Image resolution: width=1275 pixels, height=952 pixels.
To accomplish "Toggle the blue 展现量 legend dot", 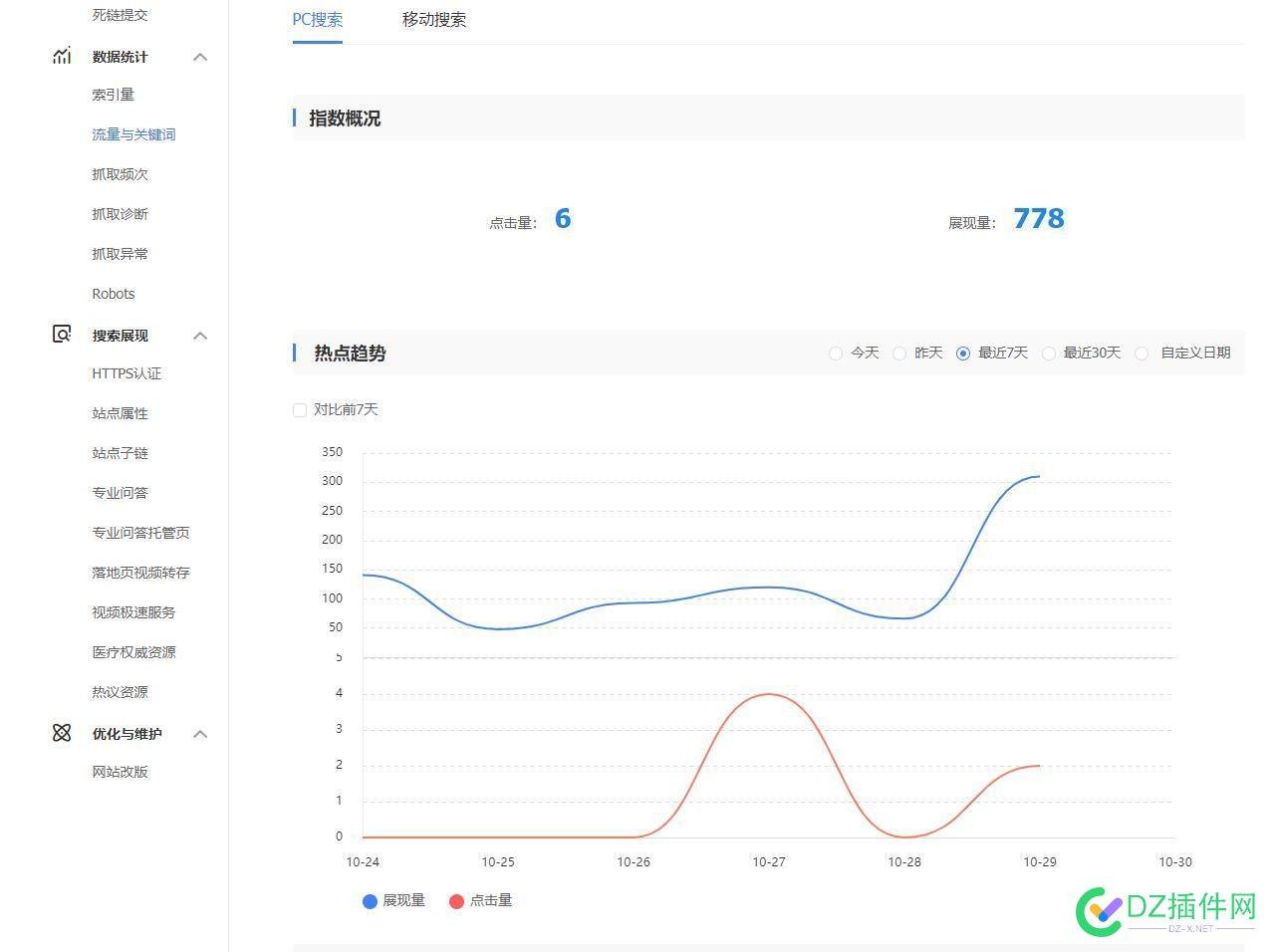I will [370, 901].
